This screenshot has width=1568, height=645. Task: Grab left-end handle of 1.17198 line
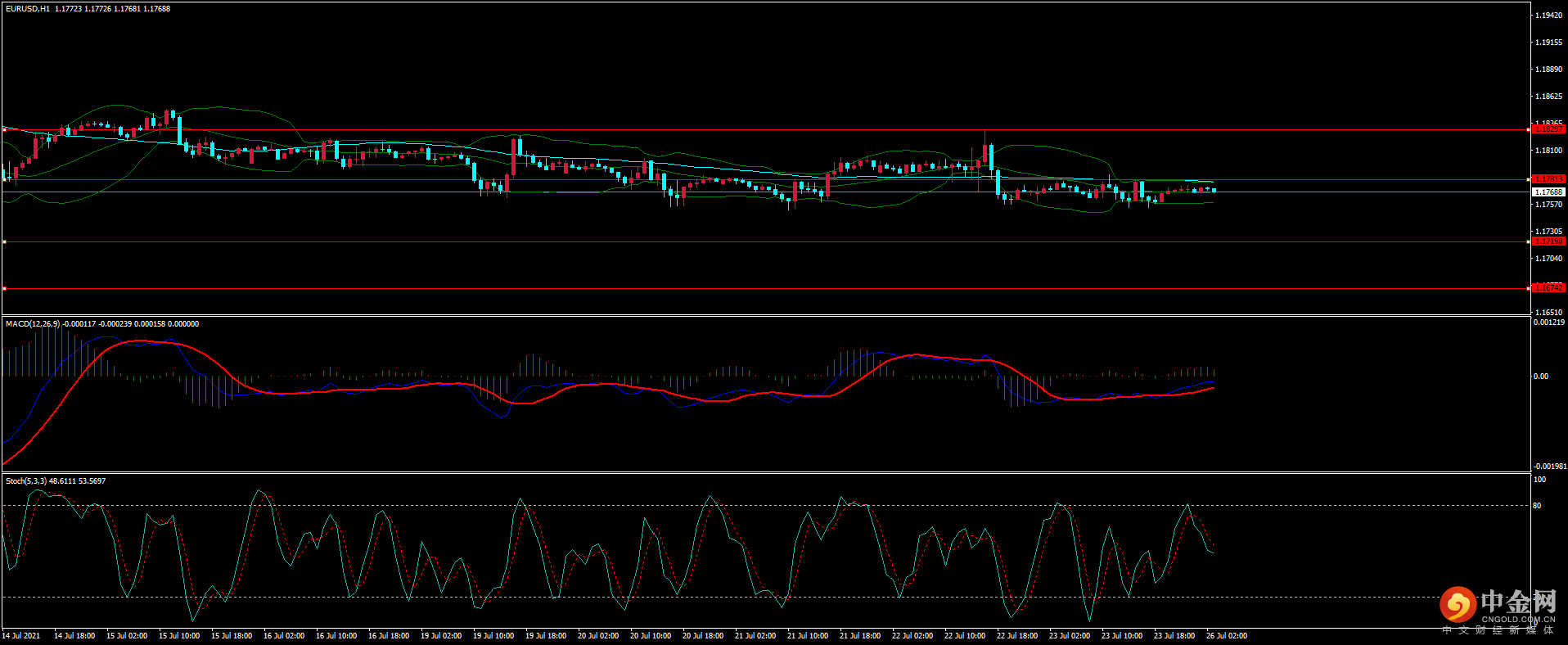(x=4, y=241)
